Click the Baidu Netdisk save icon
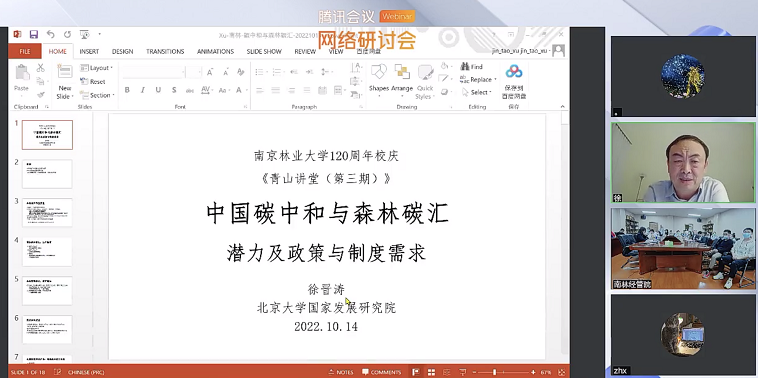The width and height of the screenshot is (758, 378). (514, 72)
